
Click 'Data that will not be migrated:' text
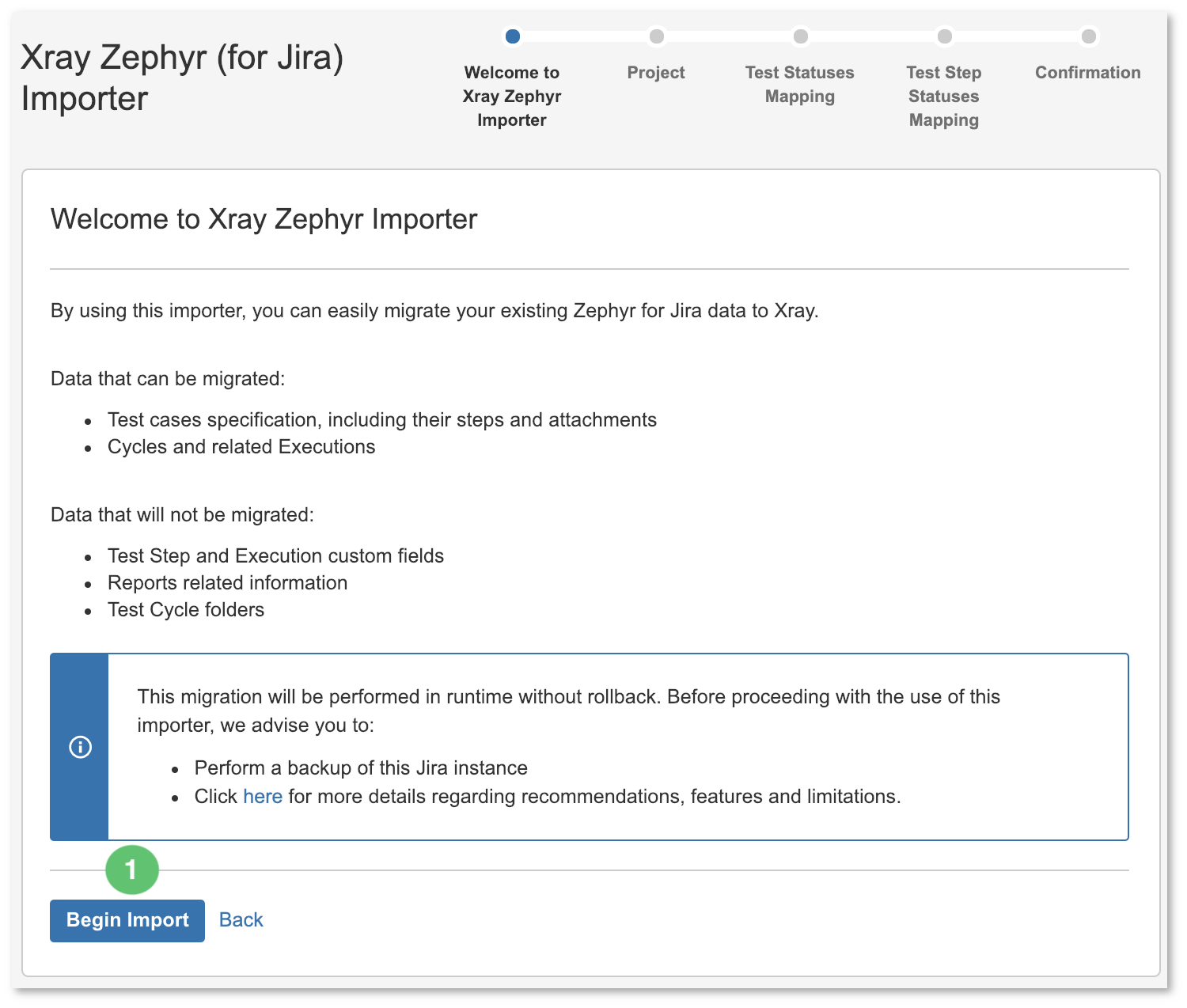182,515
